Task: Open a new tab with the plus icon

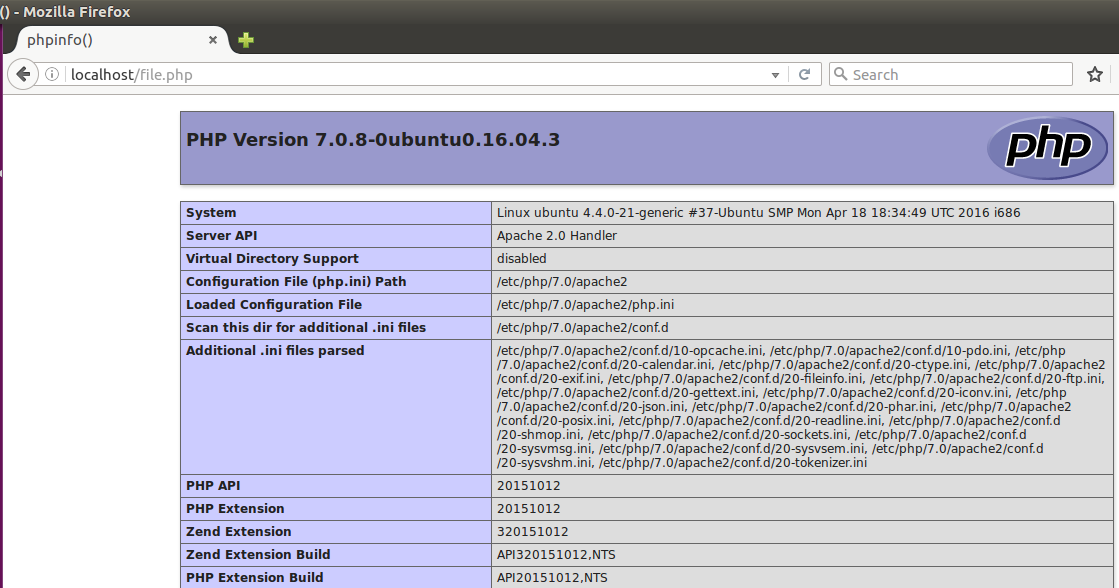Action: (x=245, y=40)
